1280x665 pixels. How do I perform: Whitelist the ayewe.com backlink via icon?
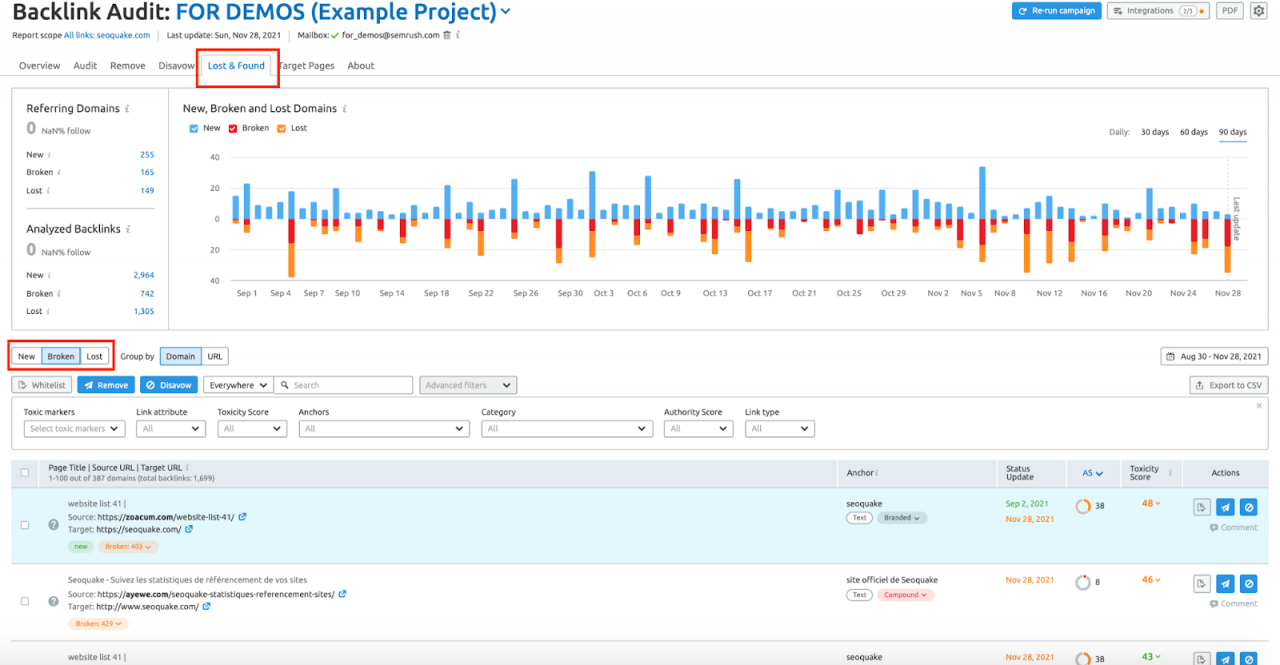click(x=1202, y=584)
